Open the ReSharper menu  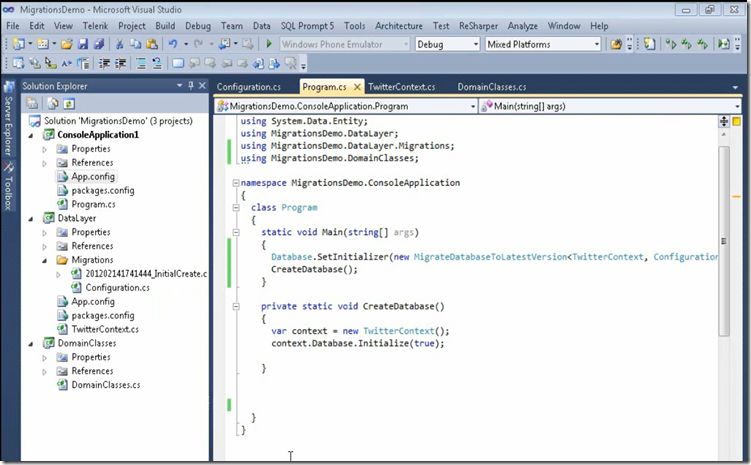click(478, 26)
